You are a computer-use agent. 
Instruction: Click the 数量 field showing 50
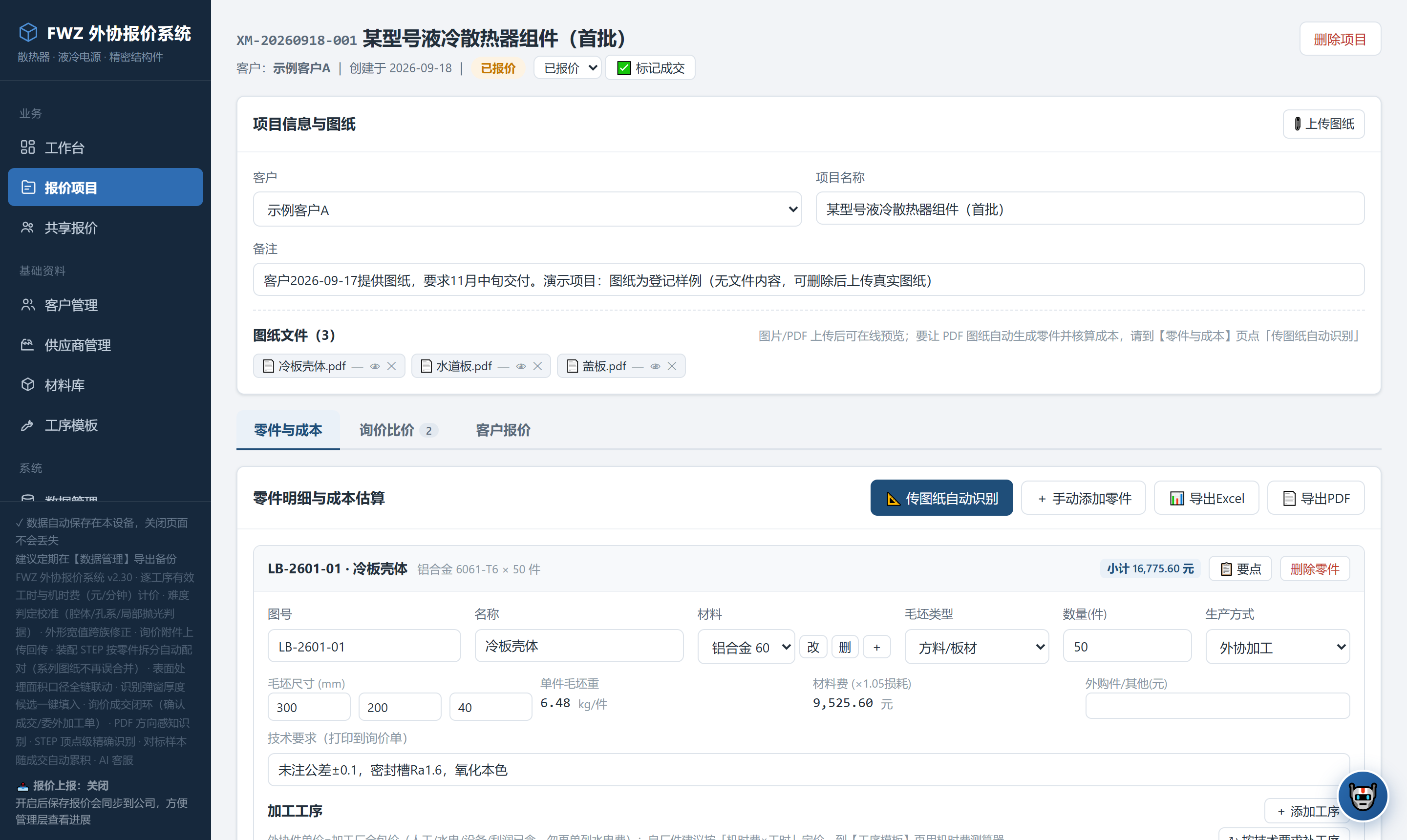pyautogui.click(x=1127, y=646)
